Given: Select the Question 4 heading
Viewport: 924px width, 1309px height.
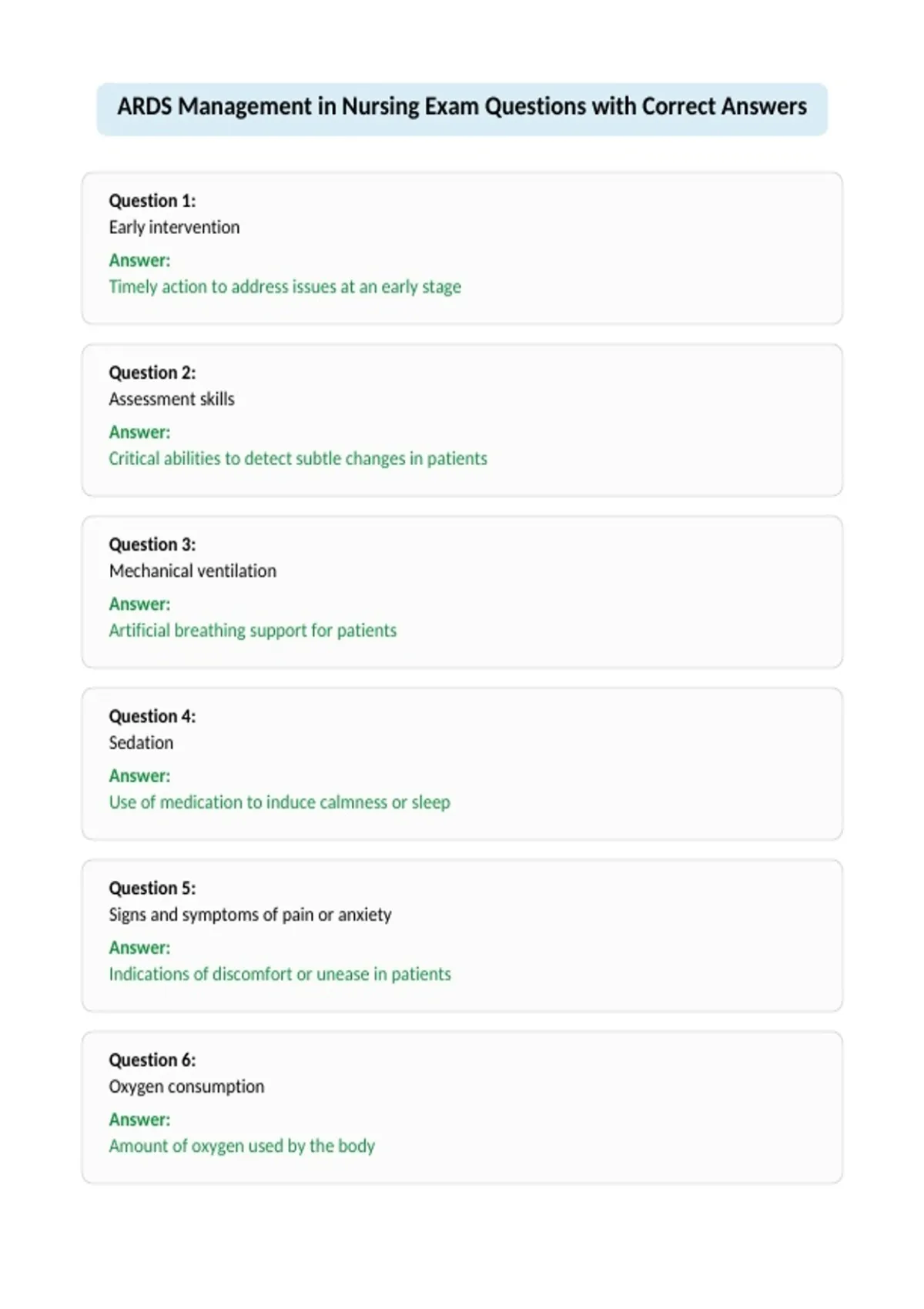Looking at the screenshot, I should (x=152, y=716).
